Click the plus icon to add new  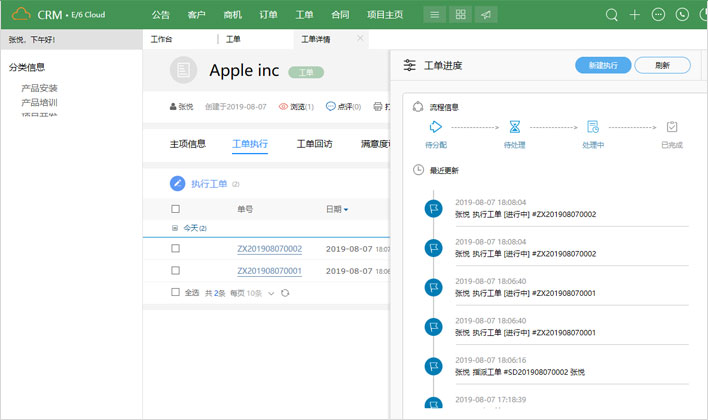click(x=635, y=15)
